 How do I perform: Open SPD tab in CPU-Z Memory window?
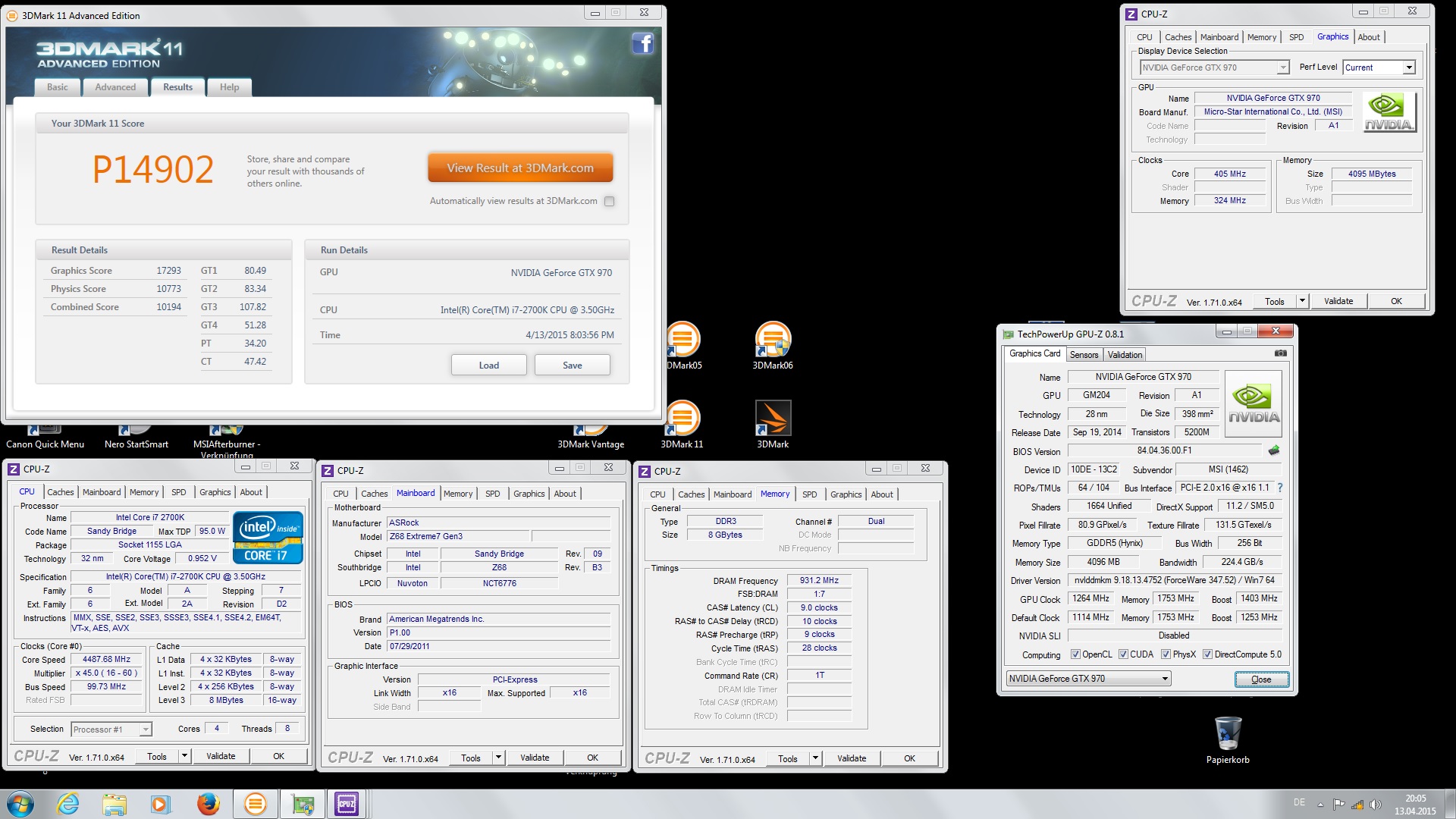pyautogui.click(x=810, y=494)
